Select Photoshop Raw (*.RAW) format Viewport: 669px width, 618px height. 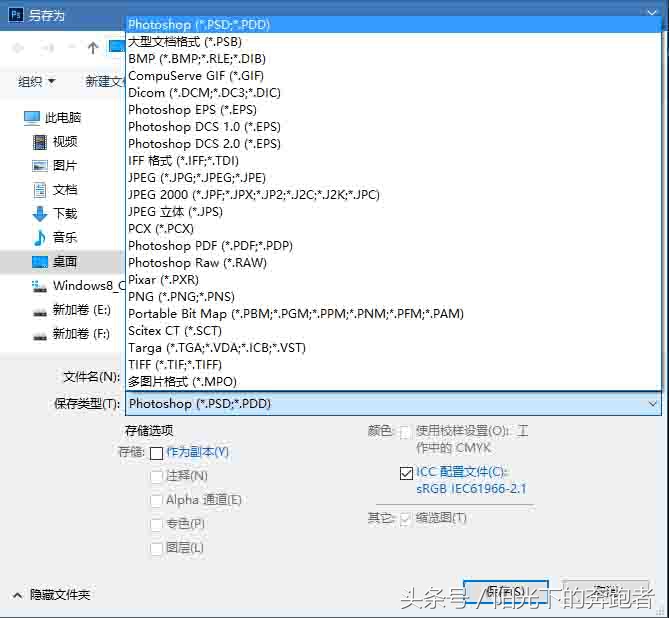coord(393,263)
